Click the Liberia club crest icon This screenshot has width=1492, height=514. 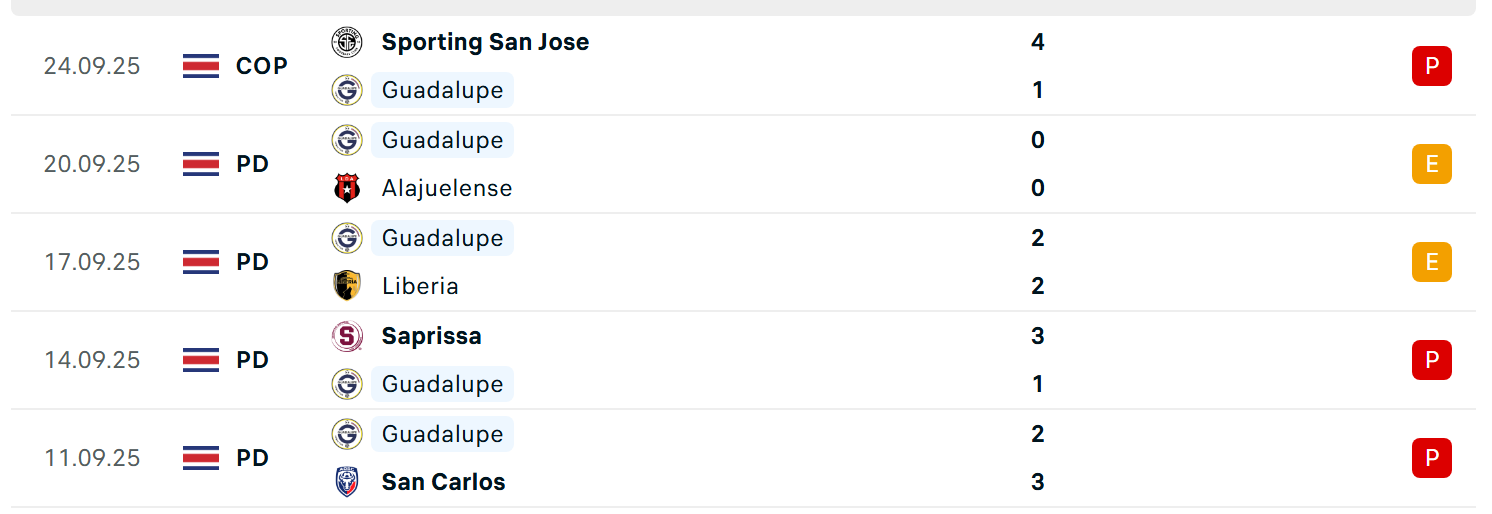347,286
